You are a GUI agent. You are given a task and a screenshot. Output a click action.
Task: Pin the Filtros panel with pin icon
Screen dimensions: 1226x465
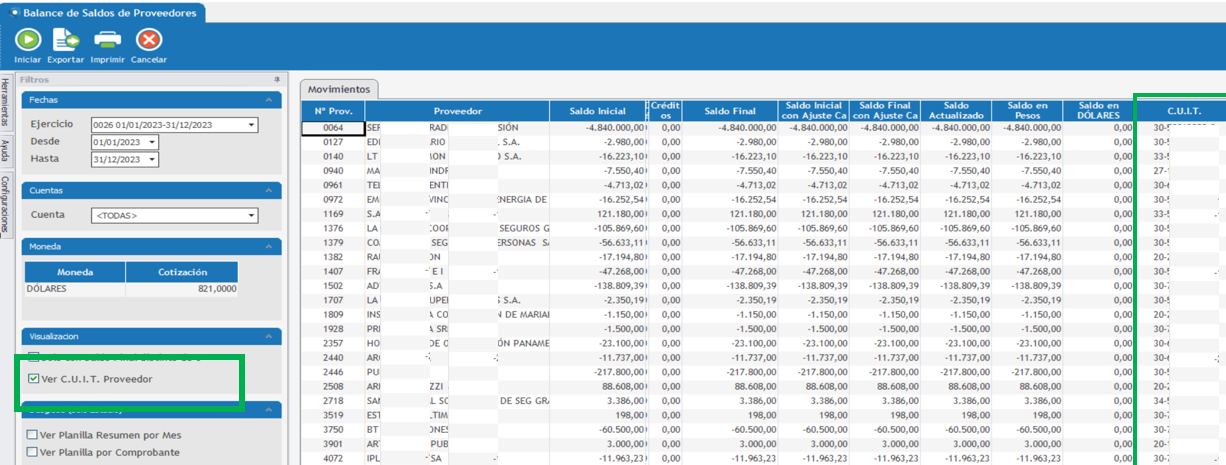tap(277, 79)
